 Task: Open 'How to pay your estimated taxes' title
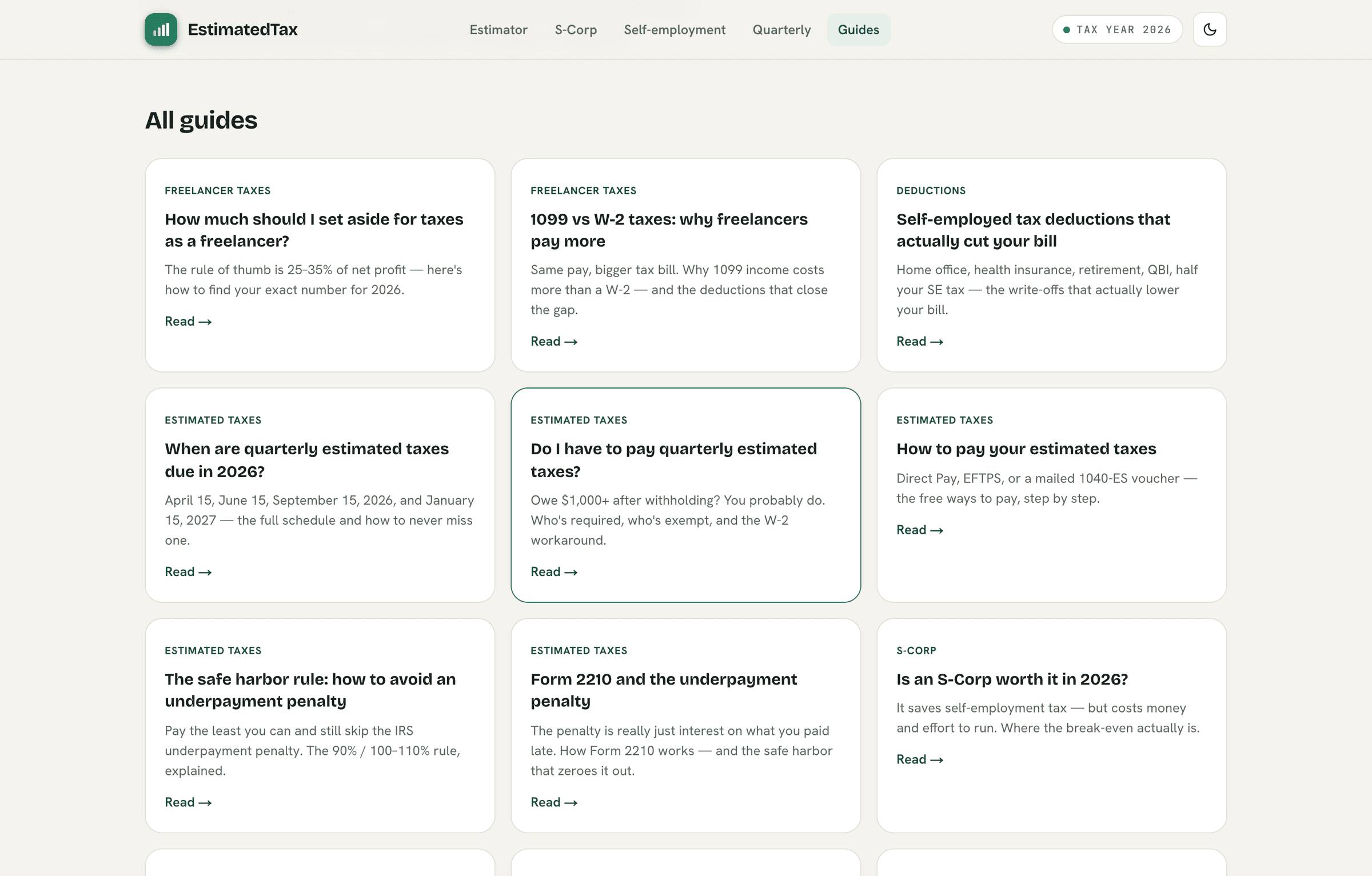(1026, 449)
